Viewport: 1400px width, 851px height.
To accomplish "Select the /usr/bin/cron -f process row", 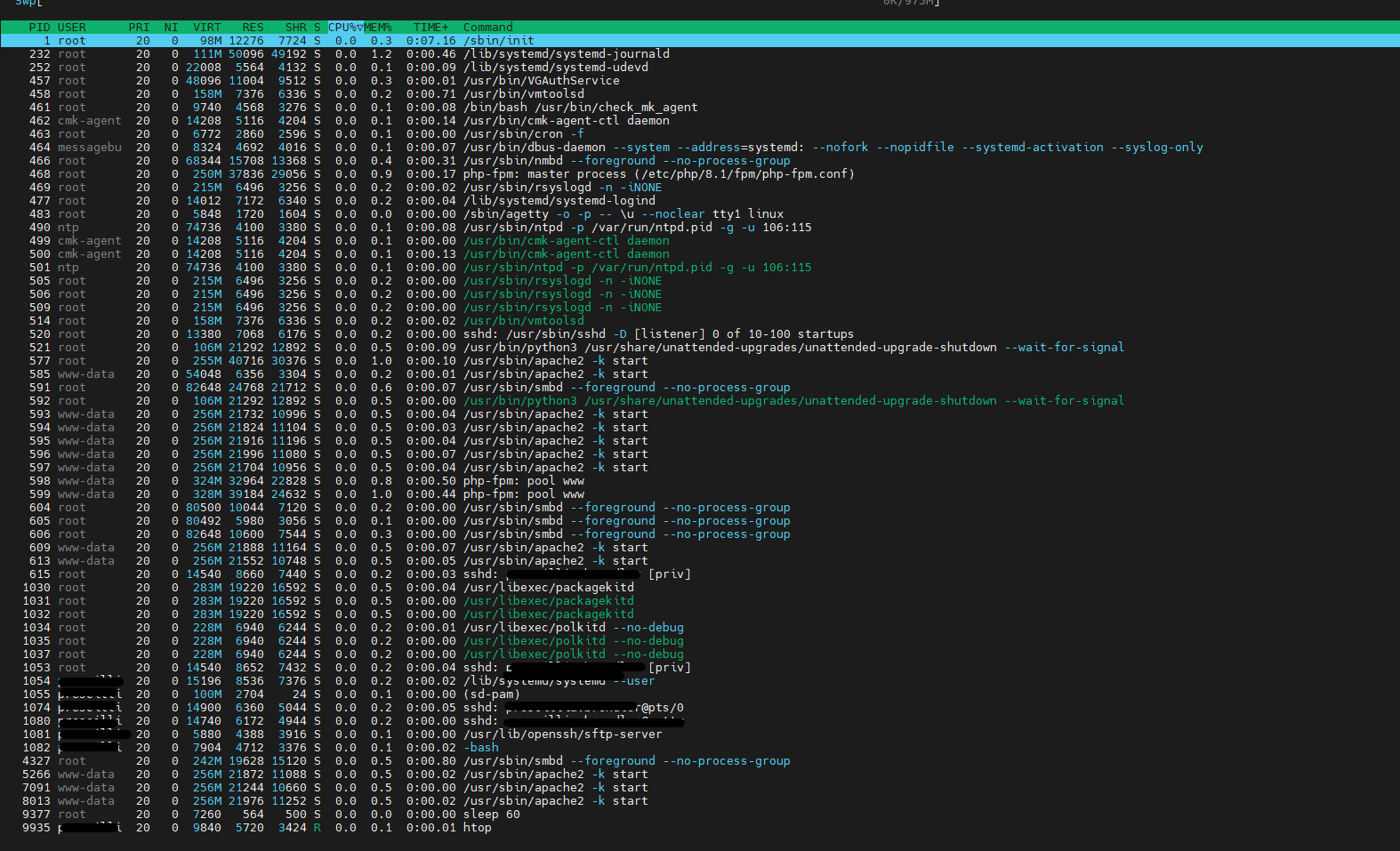I will coord(700,134).
